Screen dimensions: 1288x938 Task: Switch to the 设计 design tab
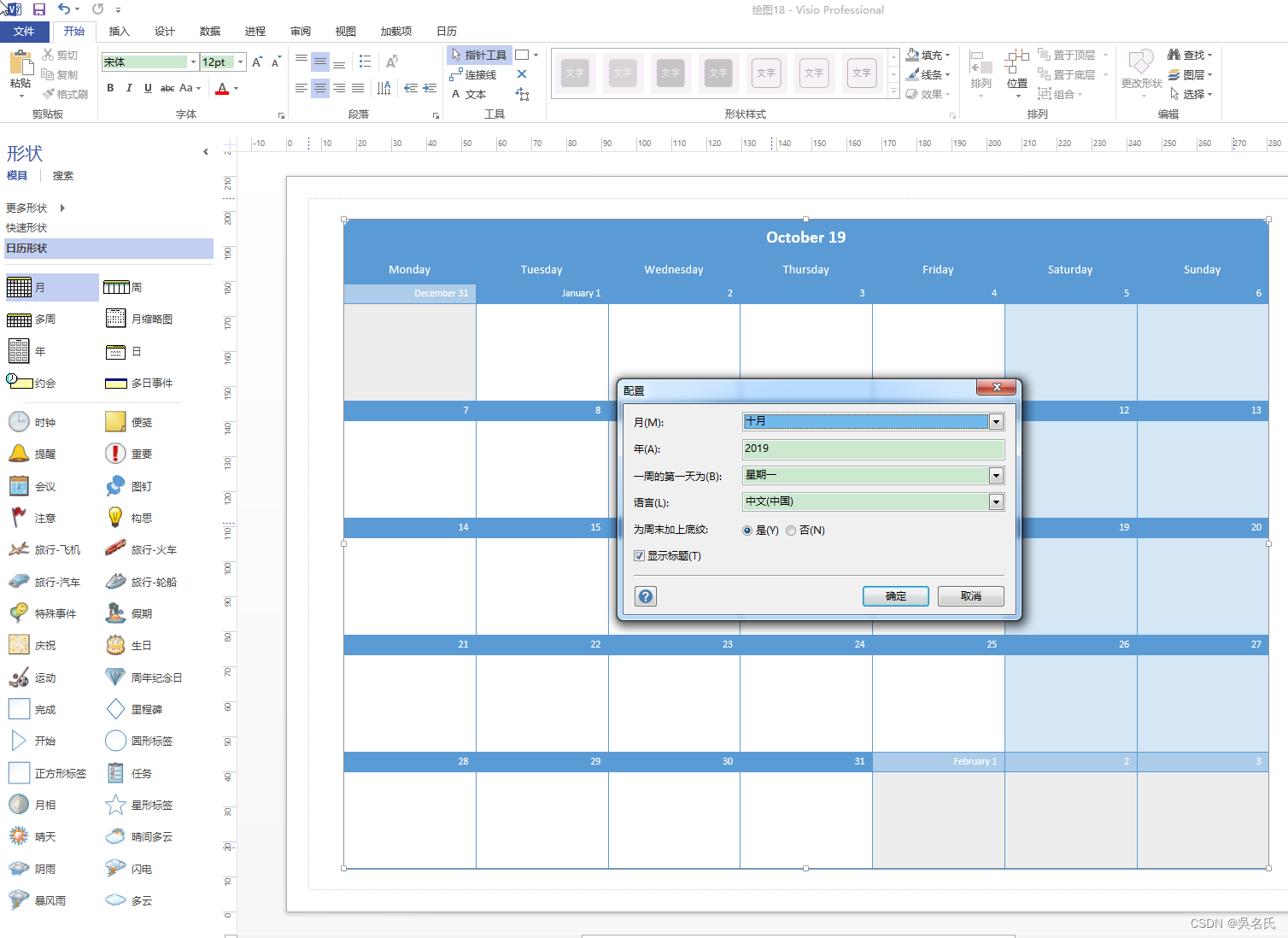coord(165,32)
